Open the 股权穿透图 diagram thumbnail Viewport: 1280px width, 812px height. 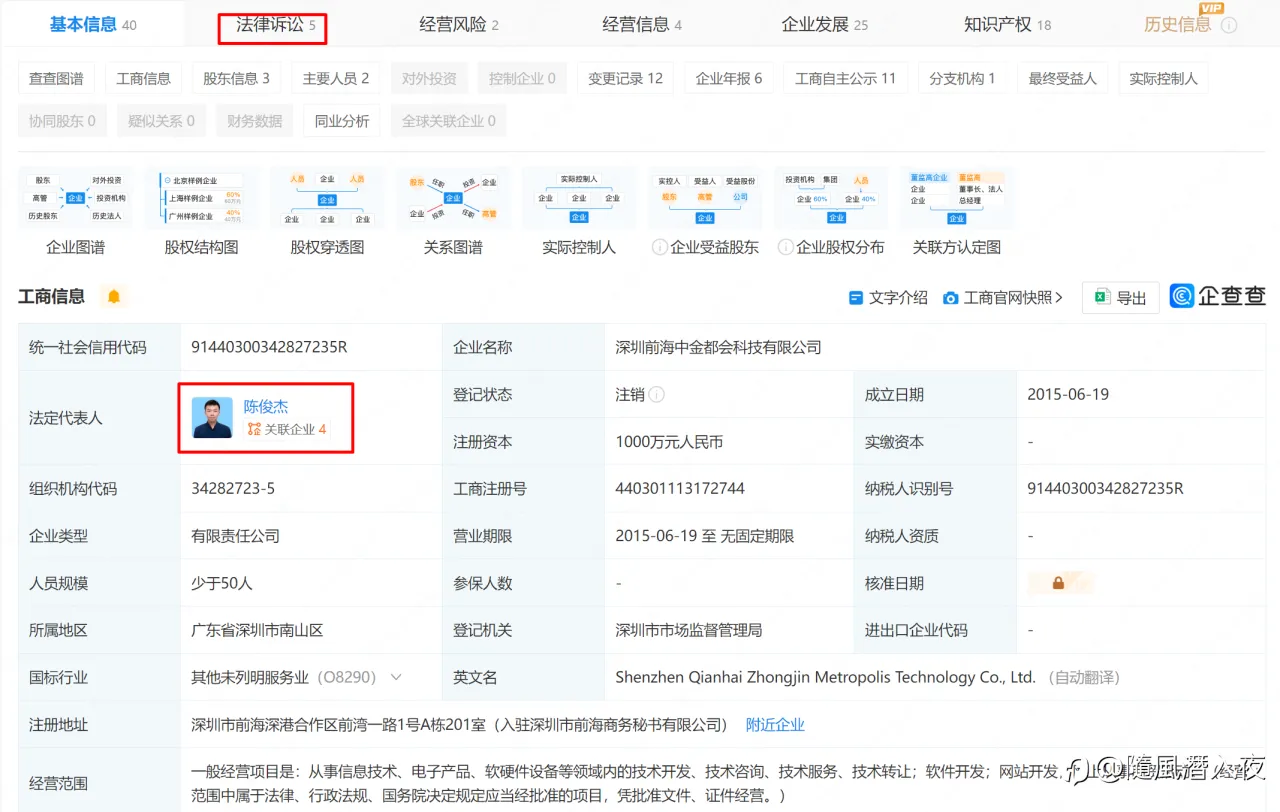click(x=327, y=198)
